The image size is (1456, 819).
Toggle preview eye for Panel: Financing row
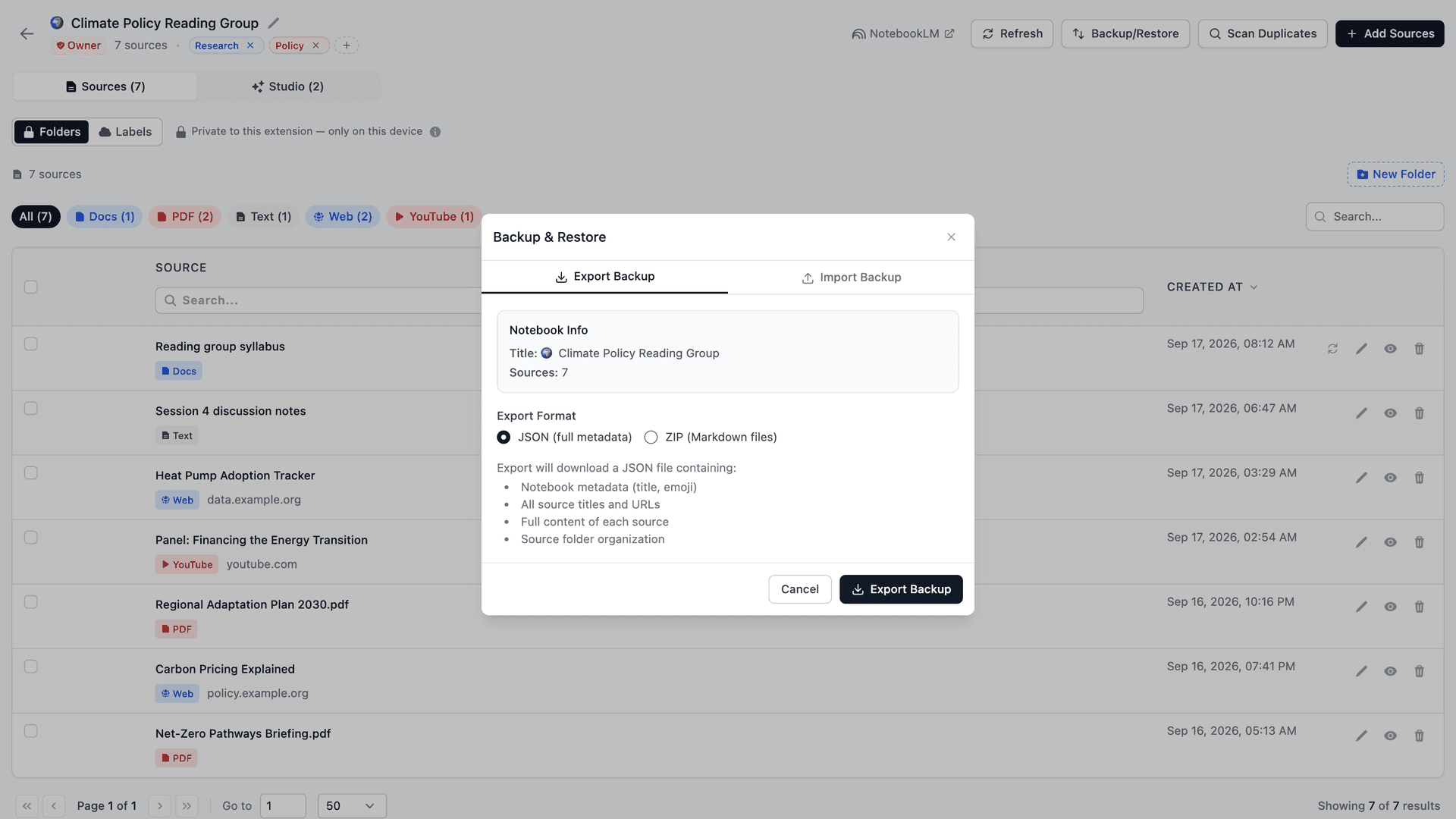[x=1390, y=542]
